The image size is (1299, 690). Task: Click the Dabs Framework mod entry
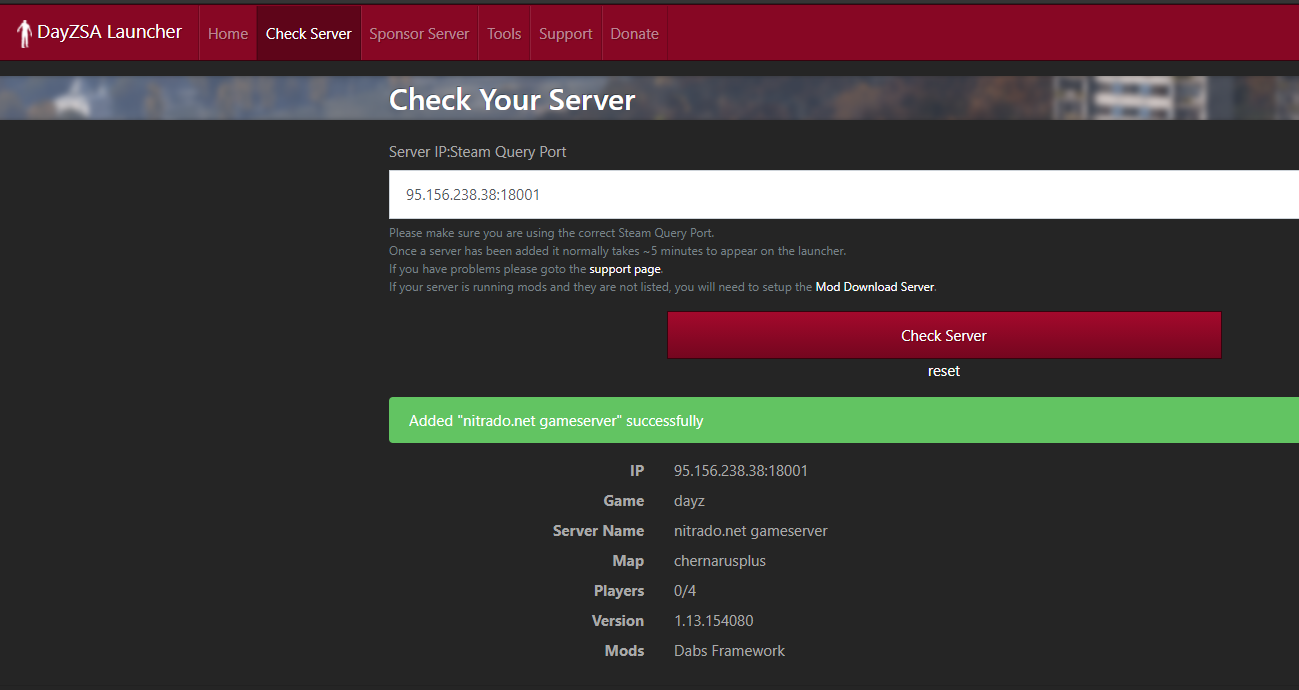(x=729, y=650)
